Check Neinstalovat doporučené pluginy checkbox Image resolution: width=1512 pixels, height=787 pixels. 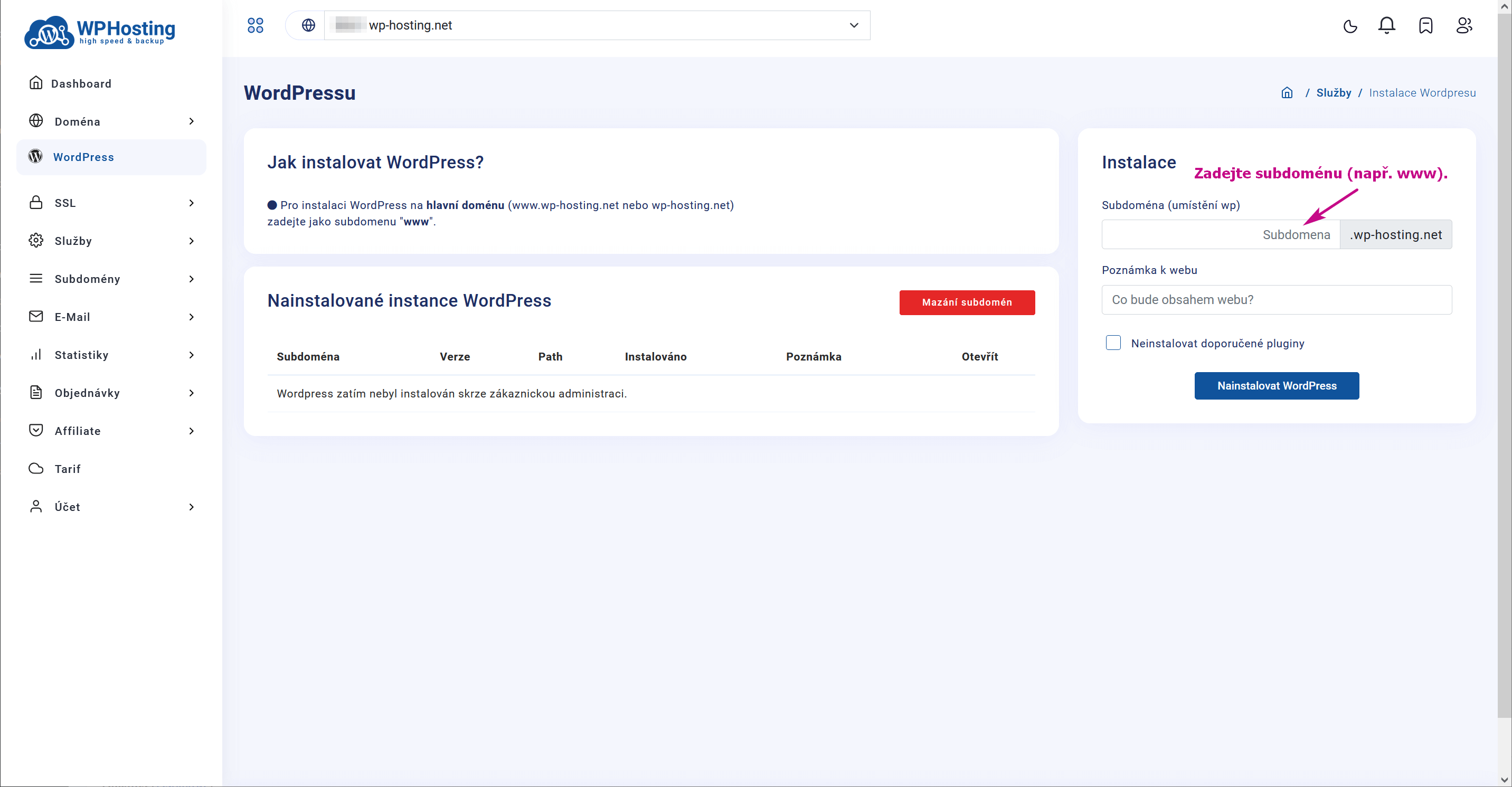pos(1113,343)
